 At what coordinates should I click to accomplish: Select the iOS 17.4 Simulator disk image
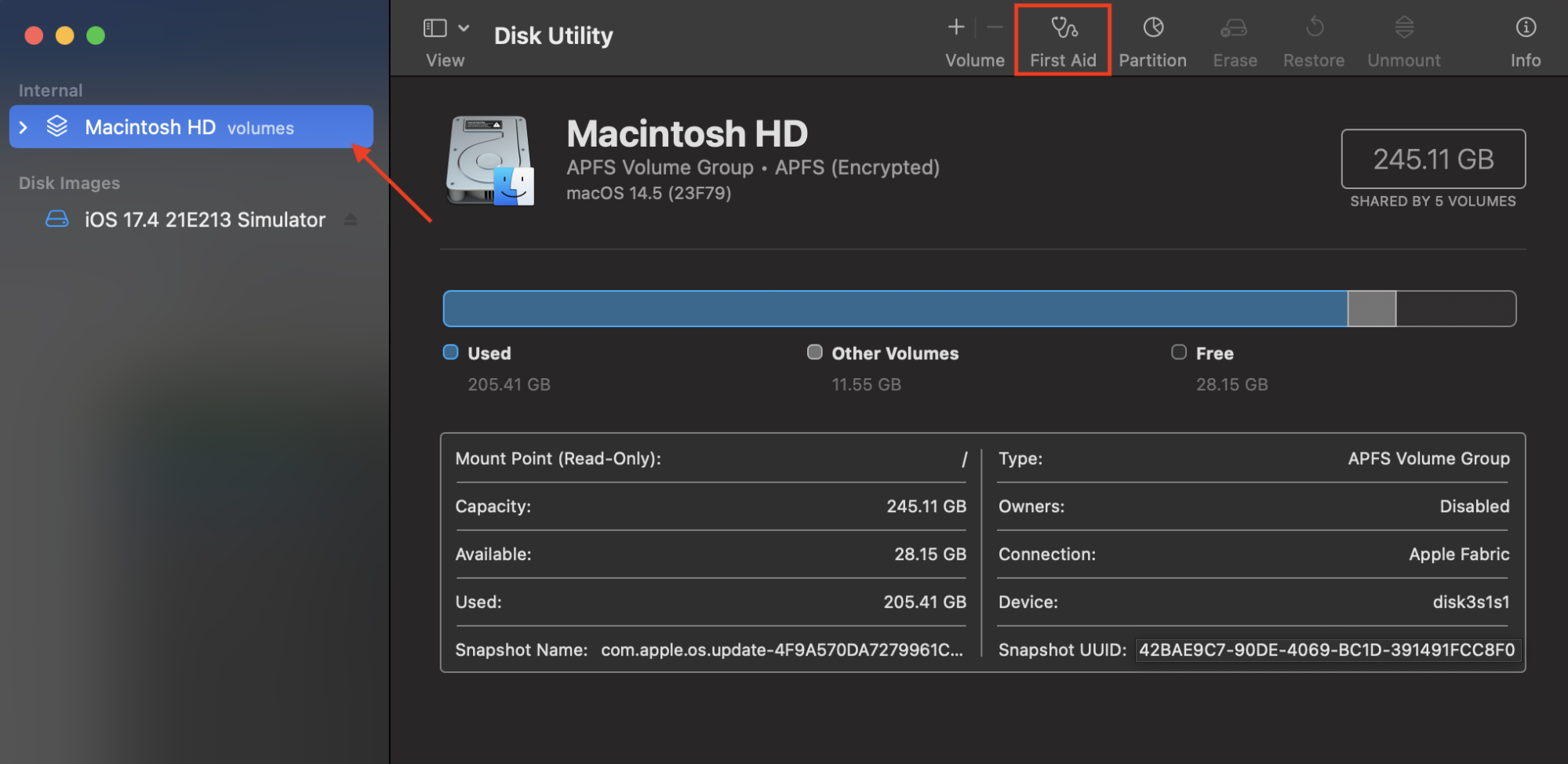[204, 219]
